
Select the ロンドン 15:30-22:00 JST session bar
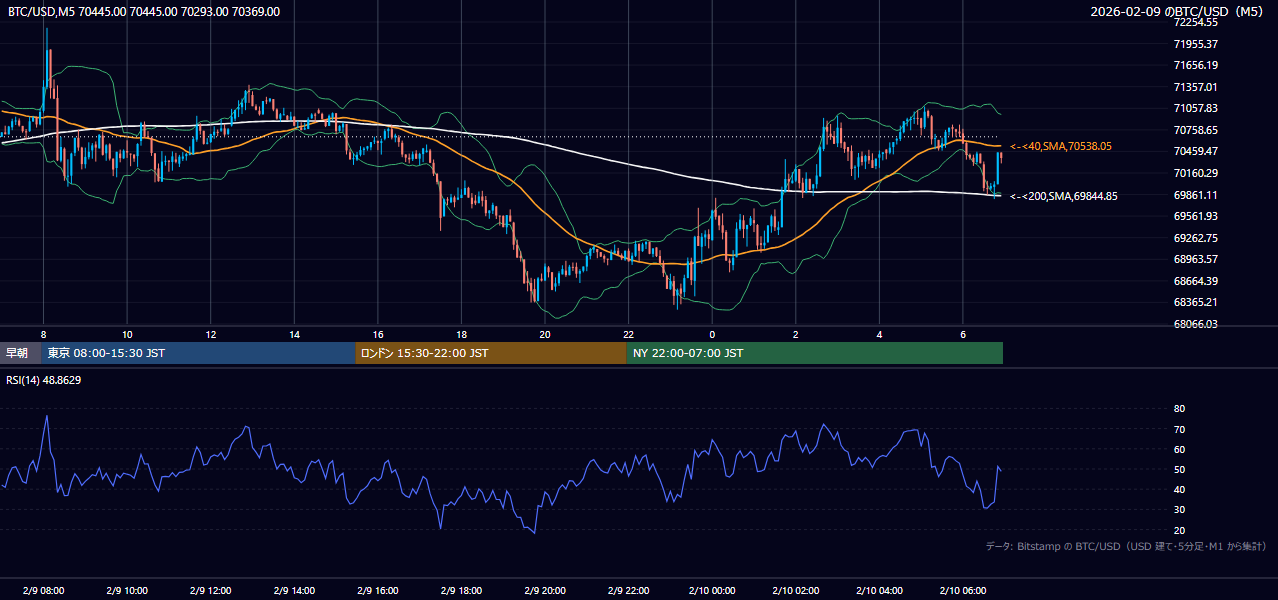point(491,353)
